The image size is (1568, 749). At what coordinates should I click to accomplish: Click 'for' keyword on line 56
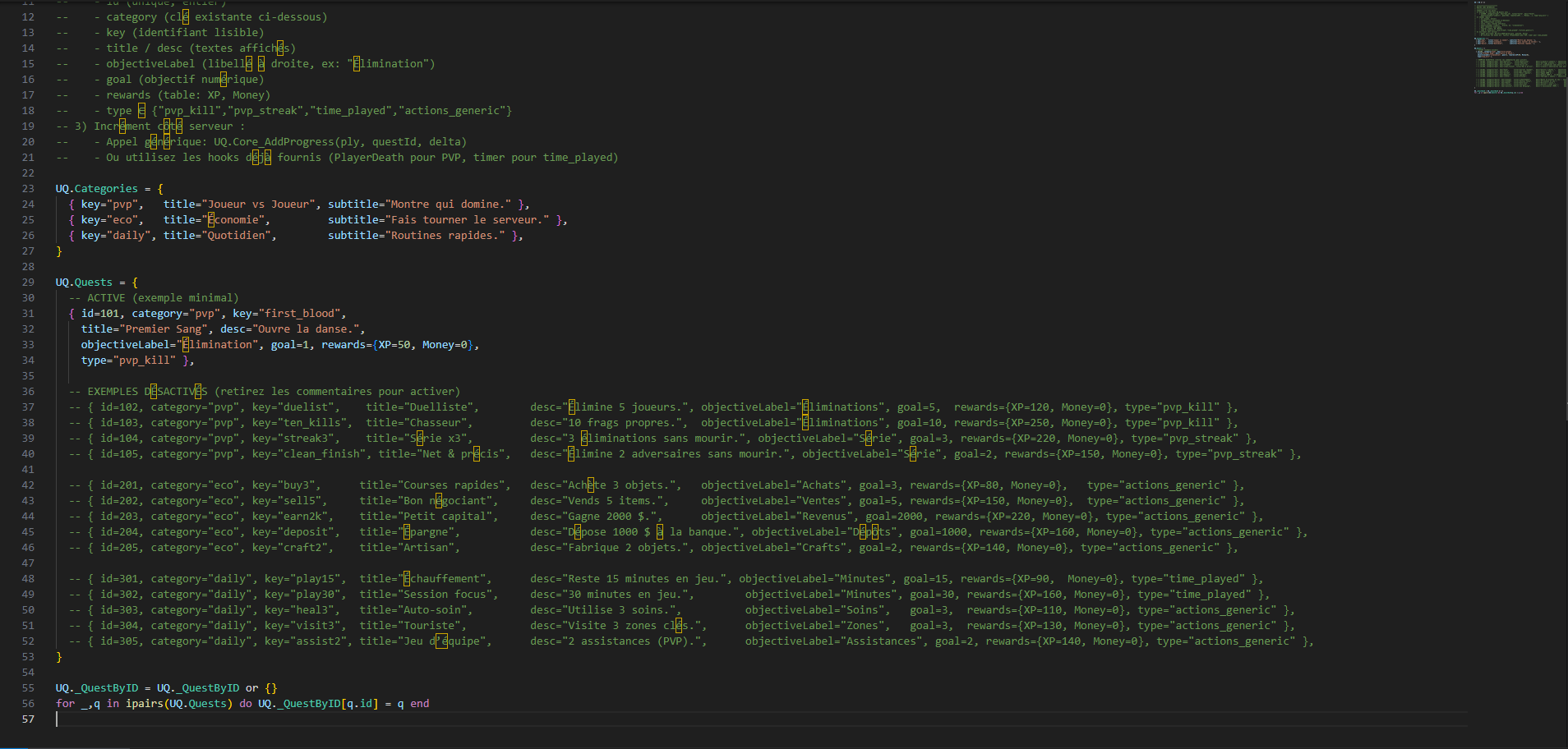(65, 704)
